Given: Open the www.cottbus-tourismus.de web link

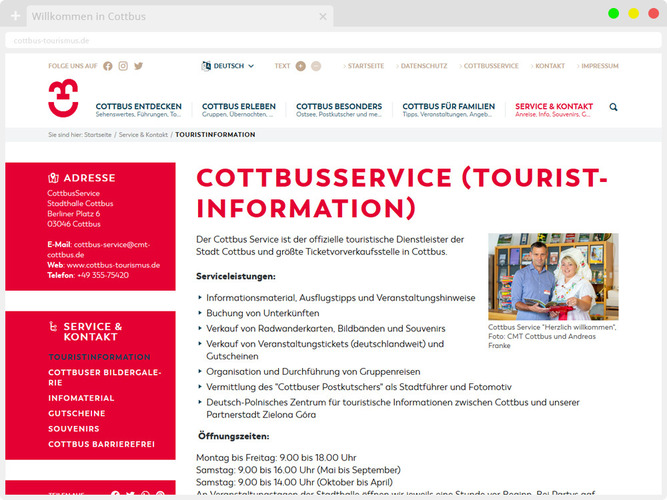Looking at the screenshot, I should click(x=108, y=265).
